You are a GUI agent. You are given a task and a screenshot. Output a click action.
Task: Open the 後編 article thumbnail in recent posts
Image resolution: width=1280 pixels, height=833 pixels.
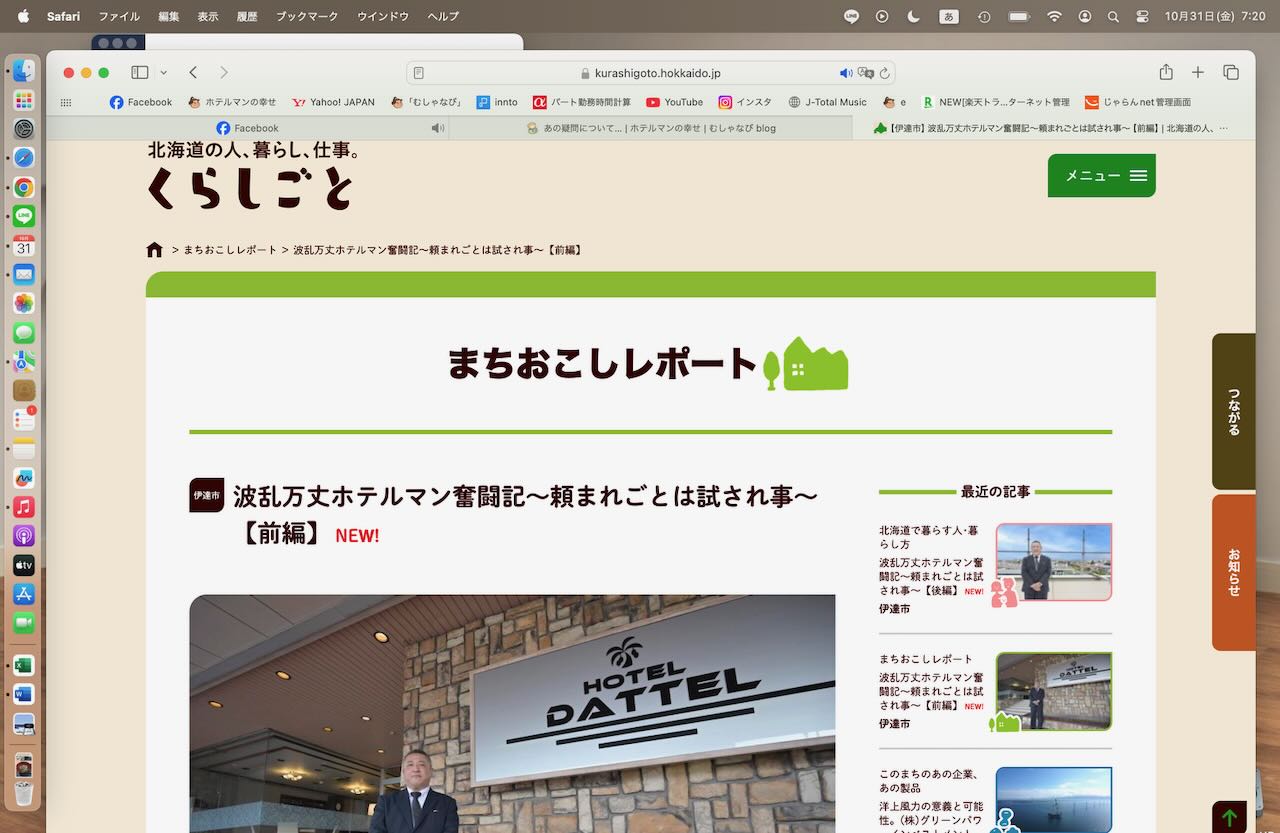point(1053,562)
